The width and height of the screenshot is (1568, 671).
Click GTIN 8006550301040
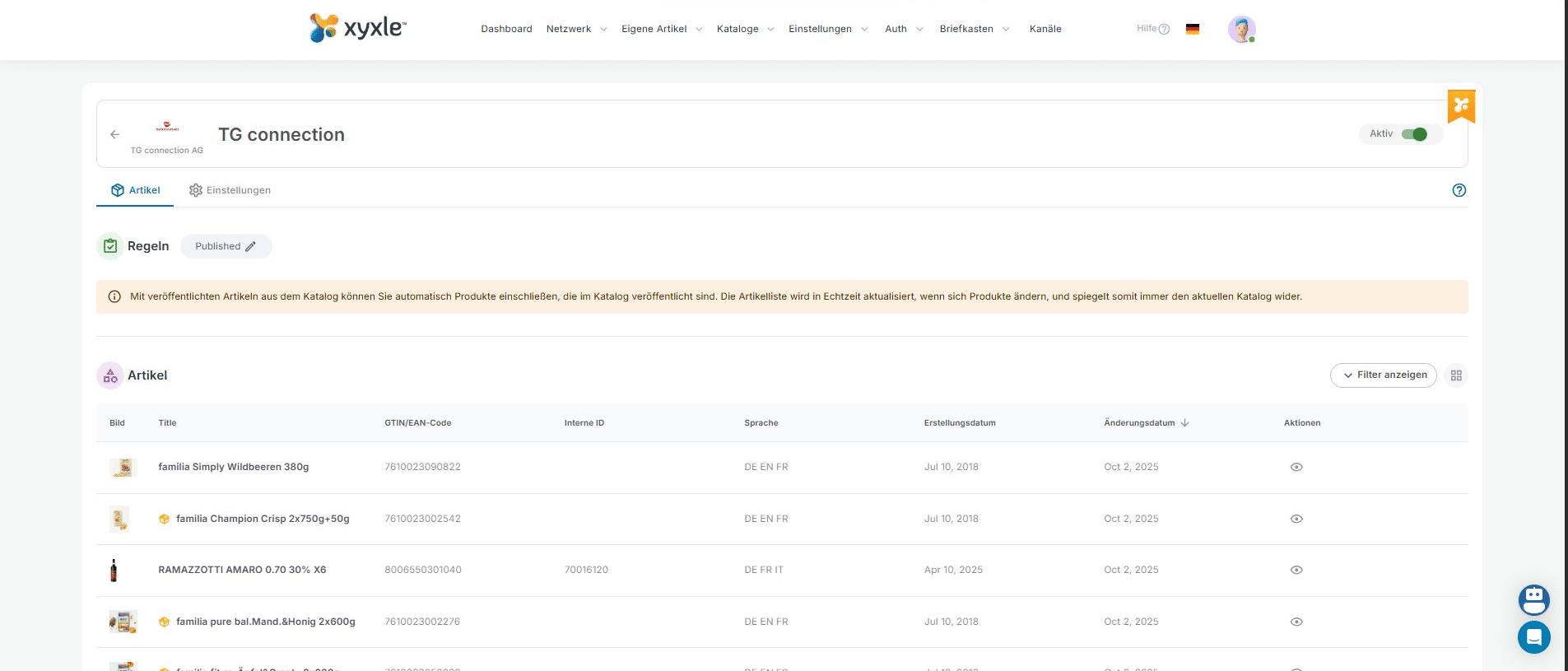coord(423,570)
